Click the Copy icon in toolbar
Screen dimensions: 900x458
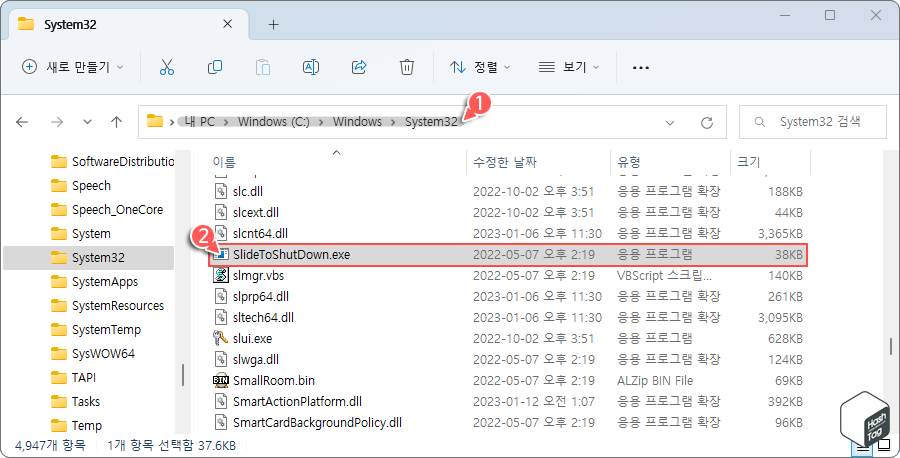[215, 67]
